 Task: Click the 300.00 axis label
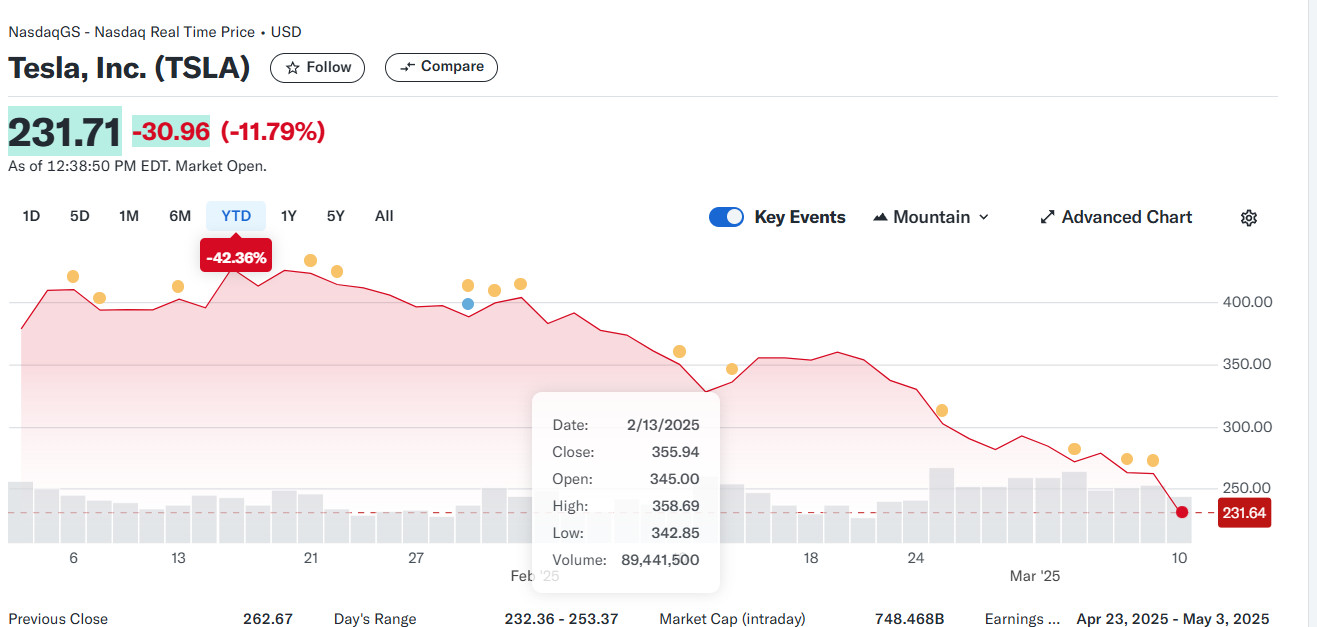tap(1247, 427)
